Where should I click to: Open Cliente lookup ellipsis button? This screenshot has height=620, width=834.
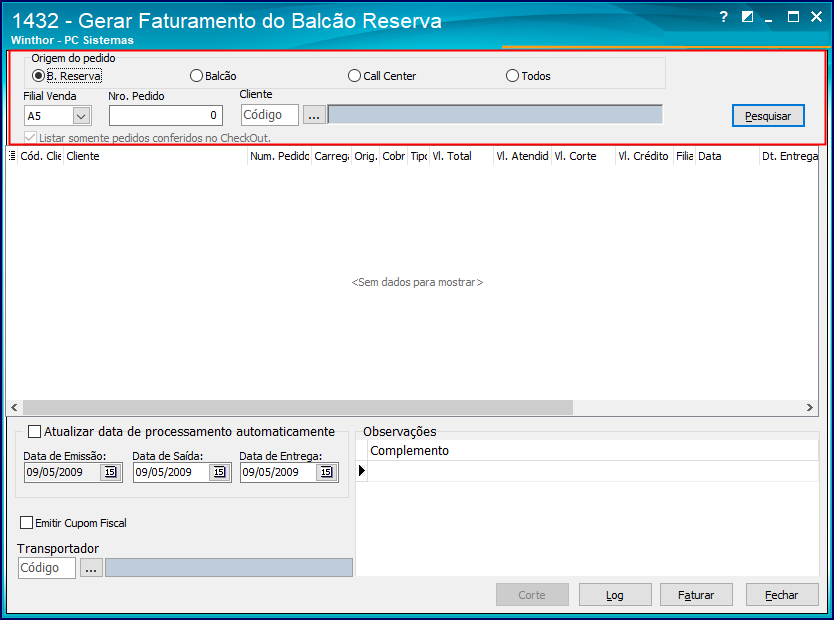pyautogui.click(x=314, y=115)
